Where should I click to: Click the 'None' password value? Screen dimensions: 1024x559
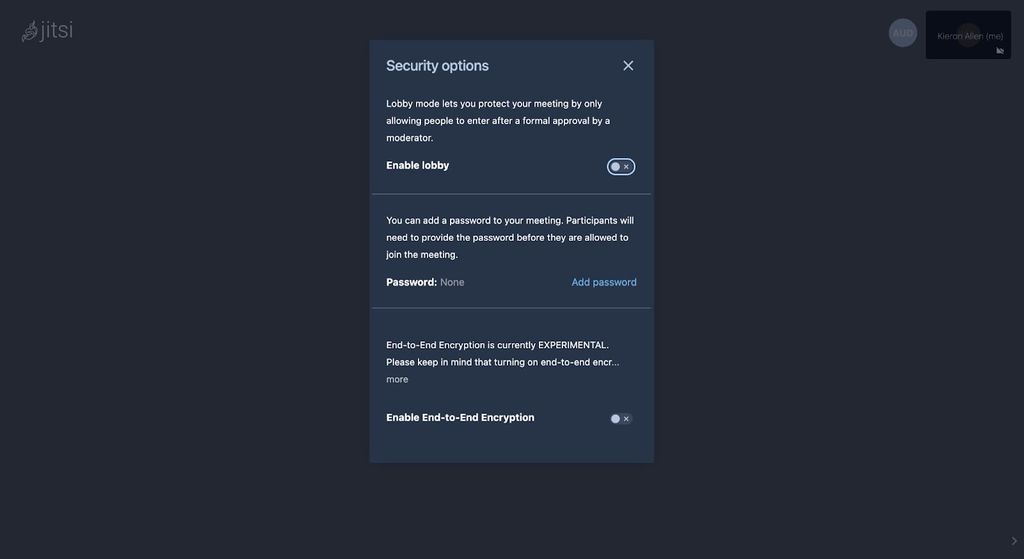click(452, 282)
